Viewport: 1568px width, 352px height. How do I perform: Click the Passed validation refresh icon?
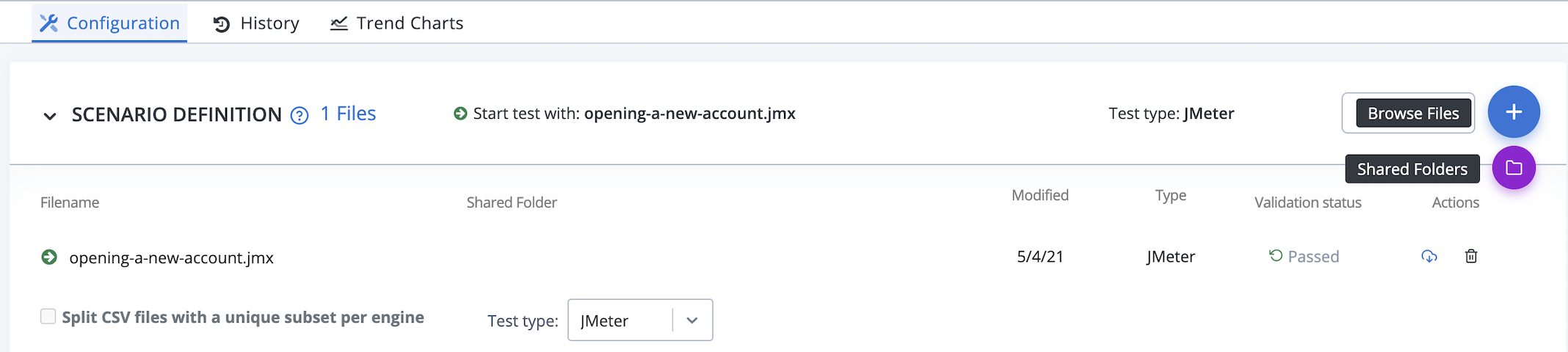tap(1276, 255)
